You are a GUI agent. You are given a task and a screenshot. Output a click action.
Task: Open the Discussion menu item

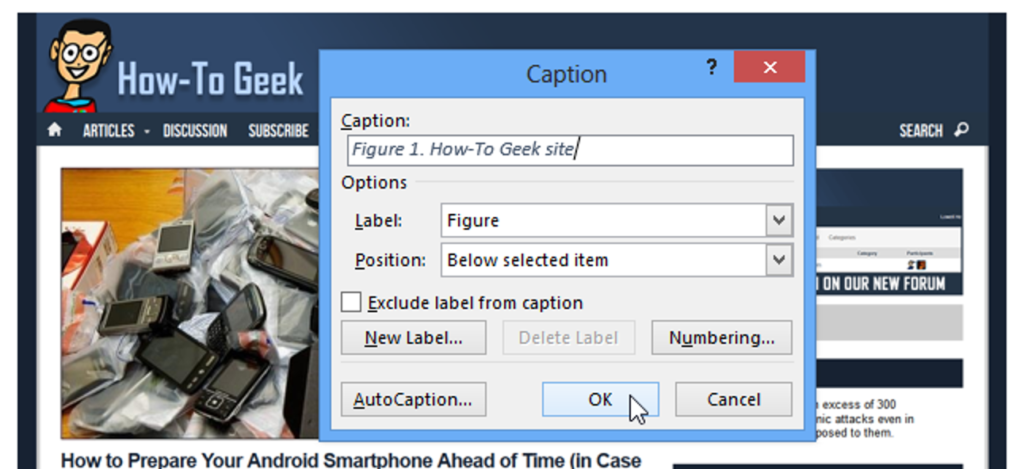point(195,131)
